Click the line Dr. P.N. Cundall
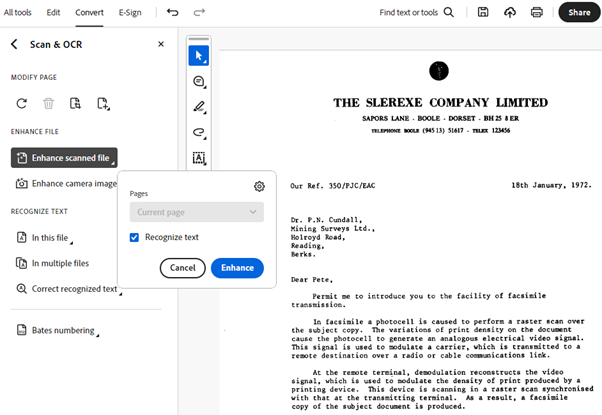 coord(326,220)
